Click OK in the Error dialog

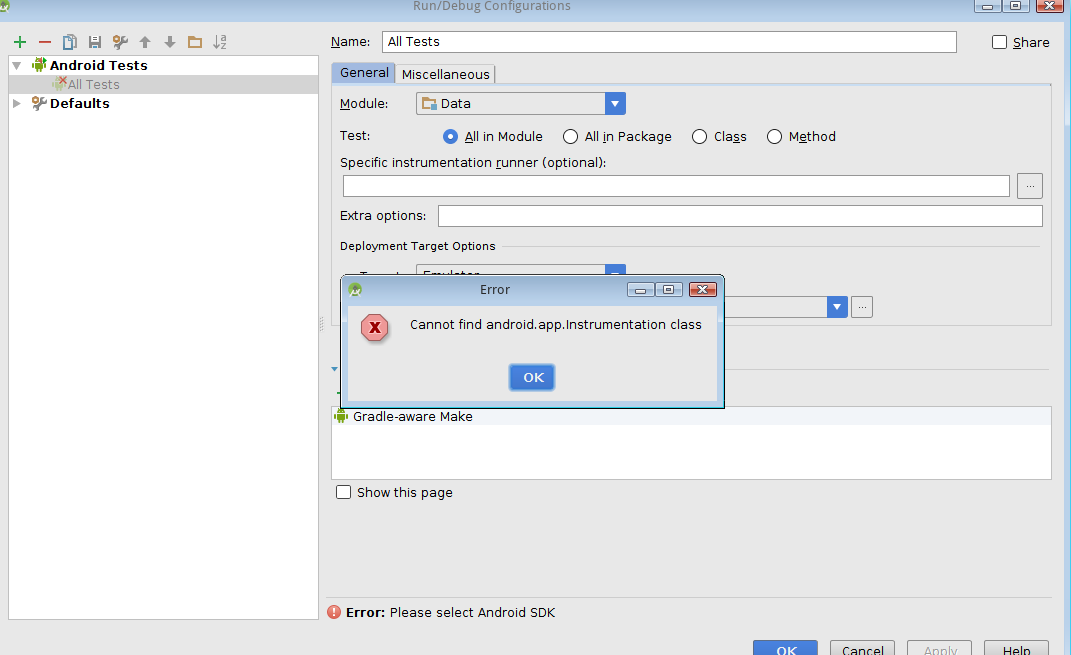532,377
